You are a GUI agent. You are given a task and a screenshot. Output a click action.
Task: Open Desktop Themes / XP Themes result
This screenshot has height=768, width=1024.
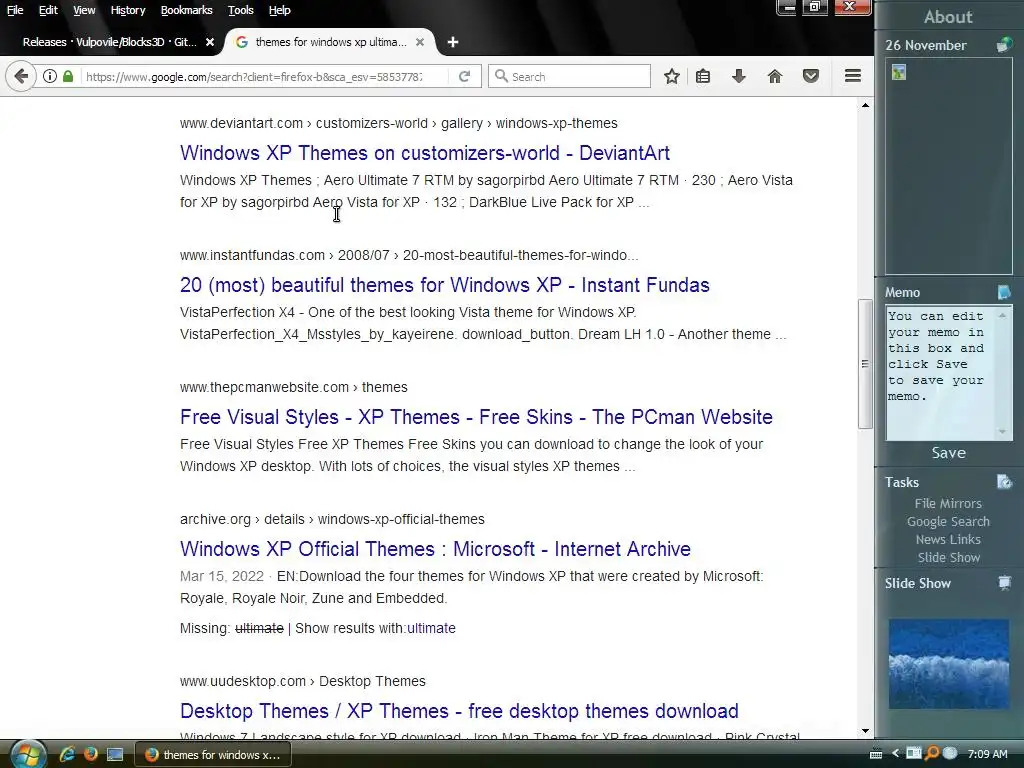[459, 711]
